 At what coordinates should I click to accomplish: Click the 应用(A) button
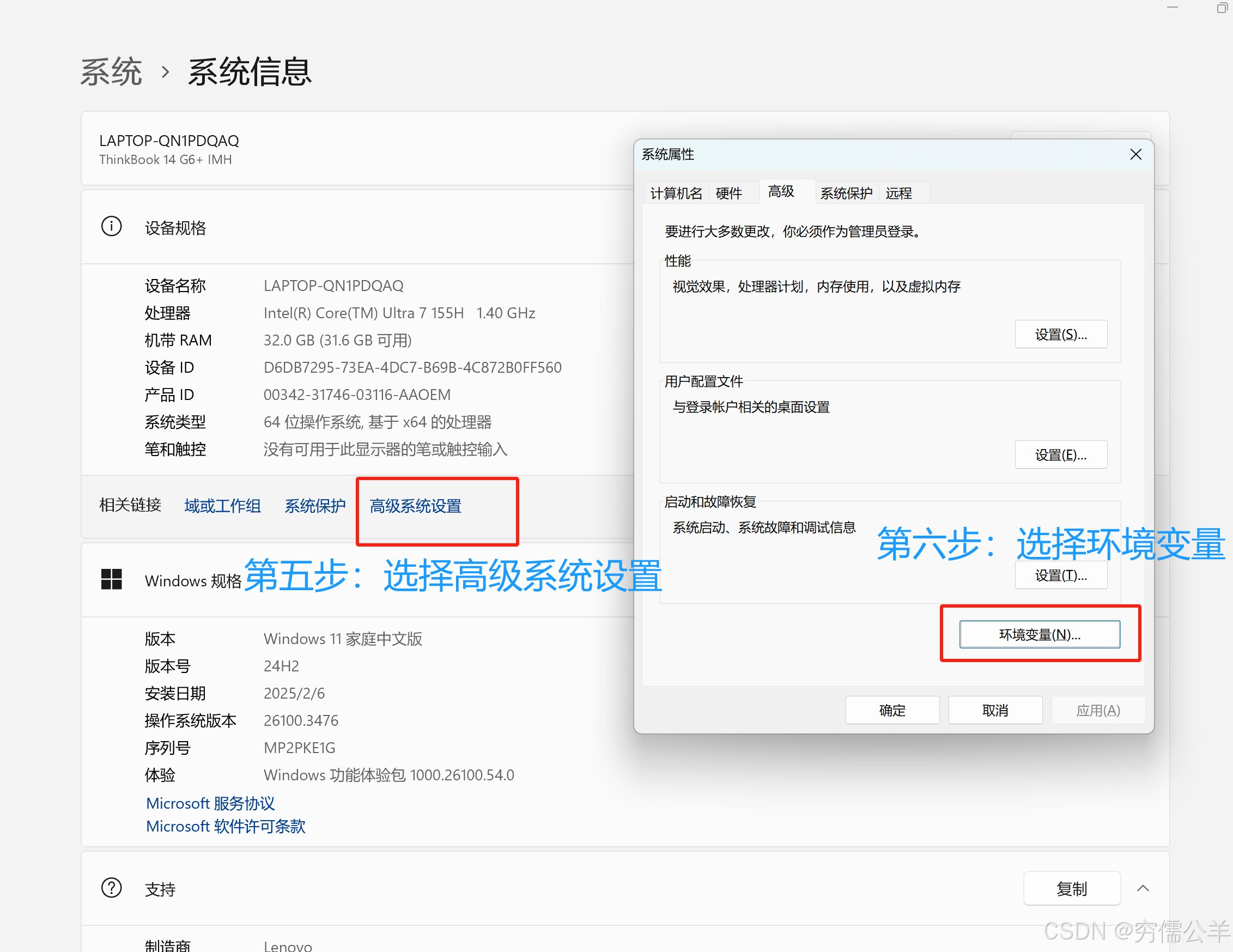(x=1097, y=710)
